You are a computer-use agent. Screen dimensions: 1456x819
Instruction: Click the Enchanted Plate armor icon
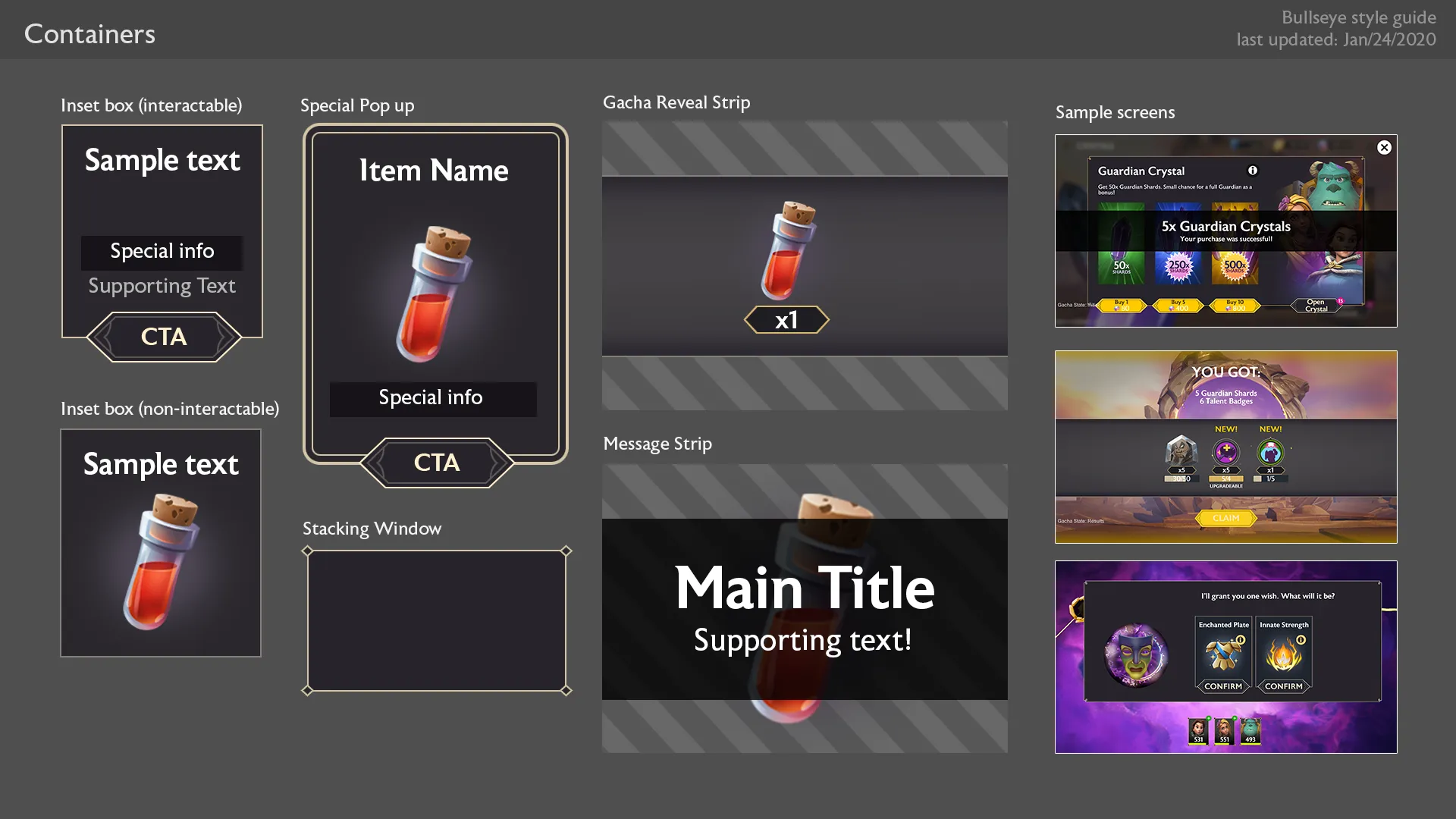pos(1222,654)
